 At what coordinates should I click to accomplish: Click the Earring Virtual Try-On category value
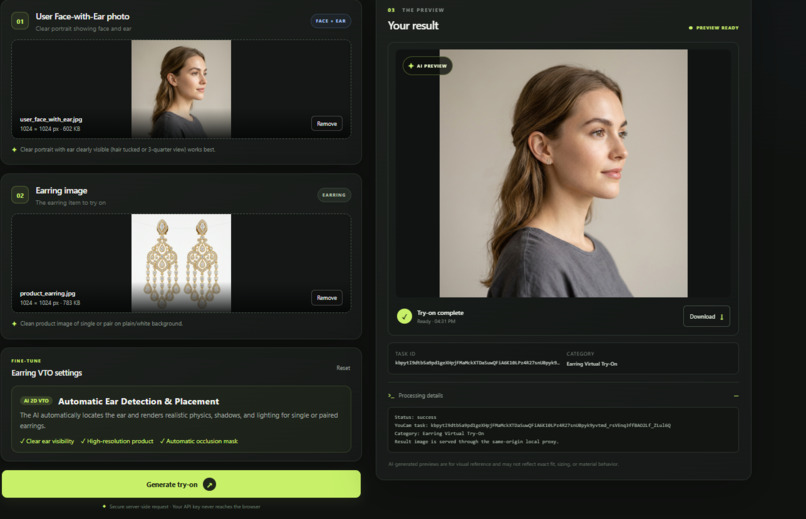point(592,364)
